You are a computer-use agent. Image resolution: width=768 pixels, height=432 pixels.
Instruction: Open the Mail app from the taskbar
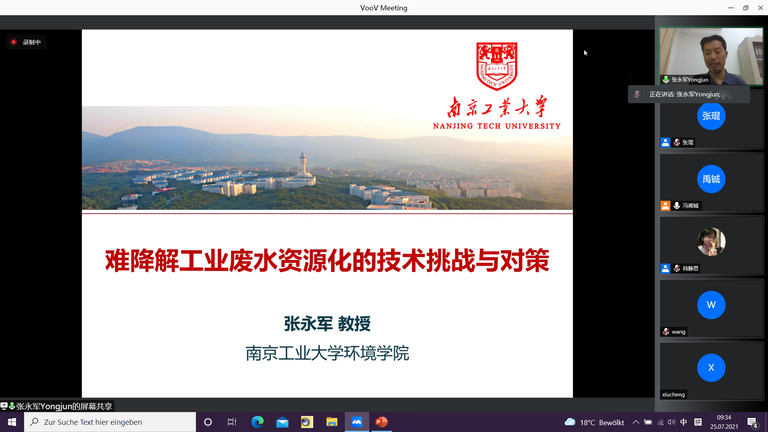282,422
